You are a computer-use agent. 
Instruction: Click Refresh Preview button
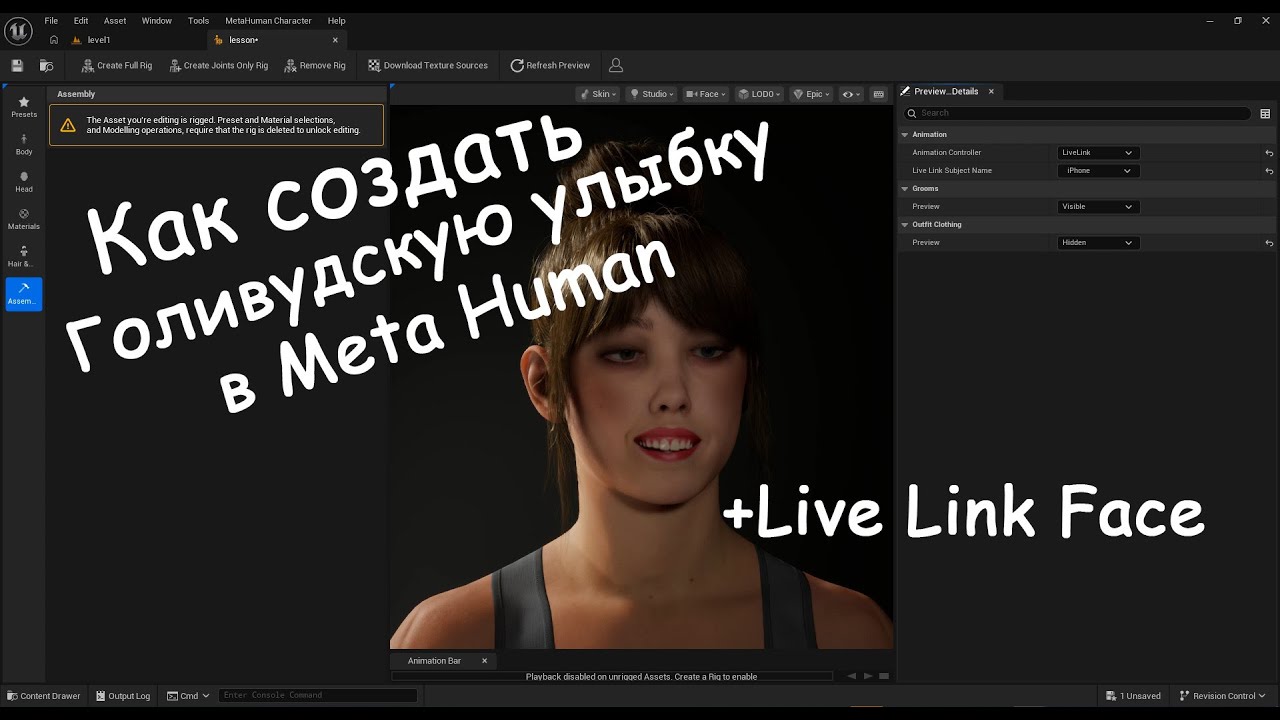(x=550, y=65)
